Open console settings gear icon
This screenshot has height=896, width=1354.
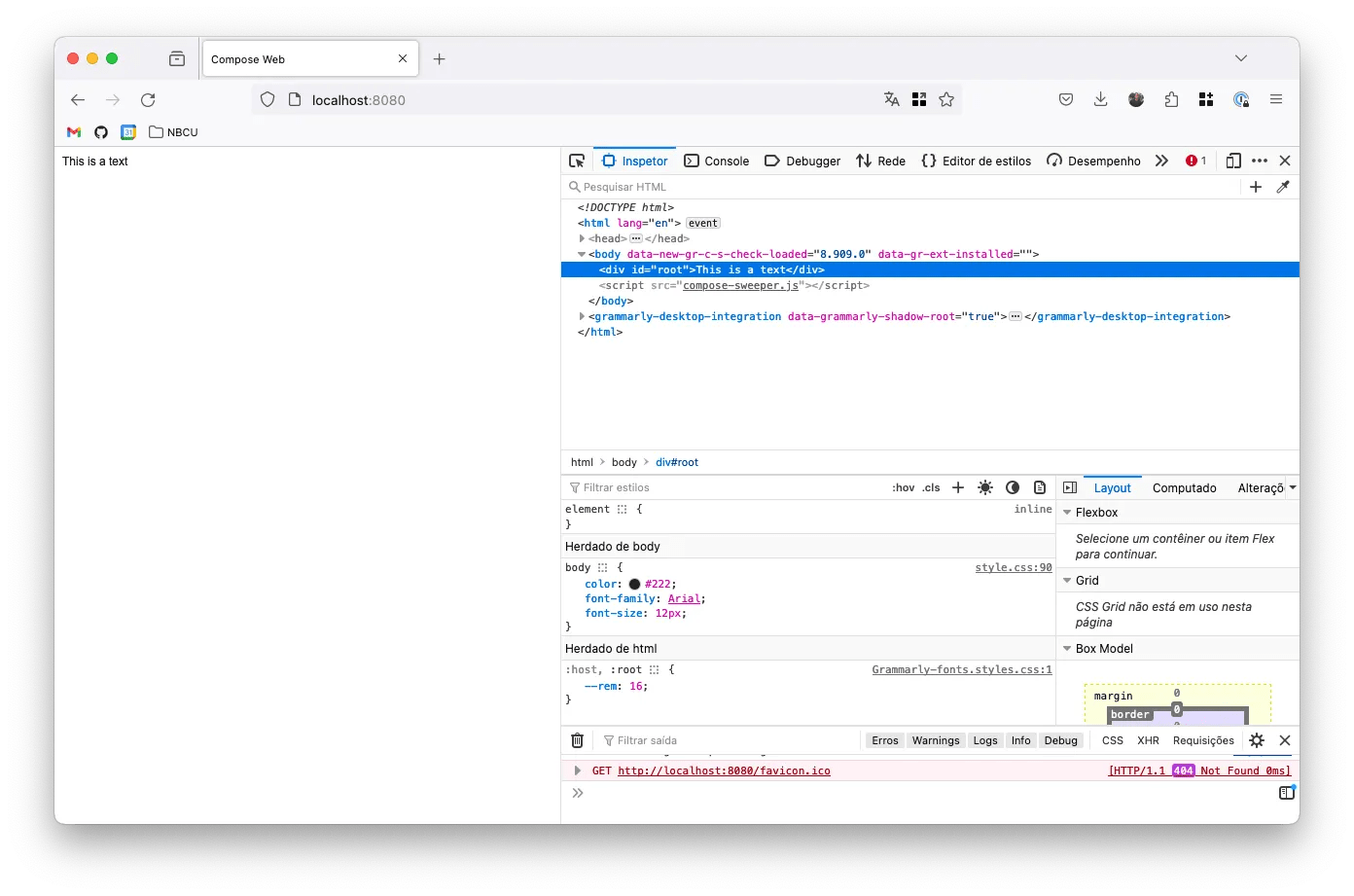1257,740
